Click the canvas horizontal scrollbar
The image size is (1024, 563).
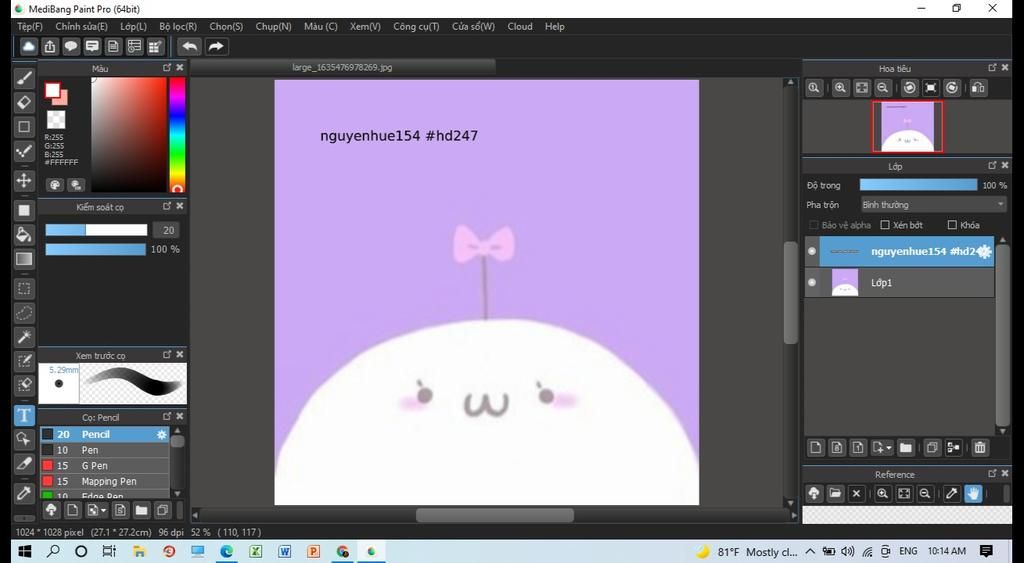click(494, 515)
